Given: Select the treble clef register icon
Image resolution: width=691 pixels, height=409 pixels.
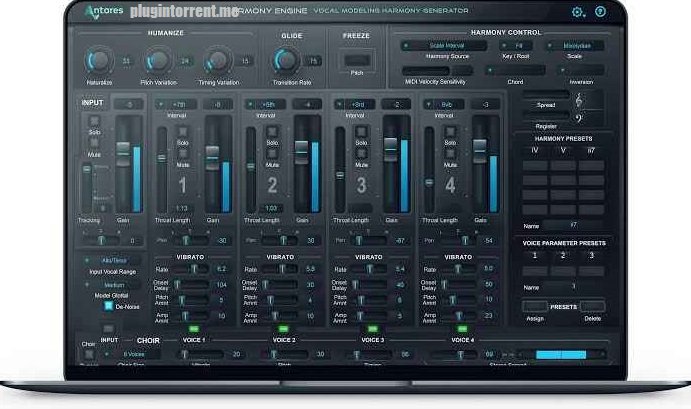Looking at the screenshot, I should tap(579, 100).
